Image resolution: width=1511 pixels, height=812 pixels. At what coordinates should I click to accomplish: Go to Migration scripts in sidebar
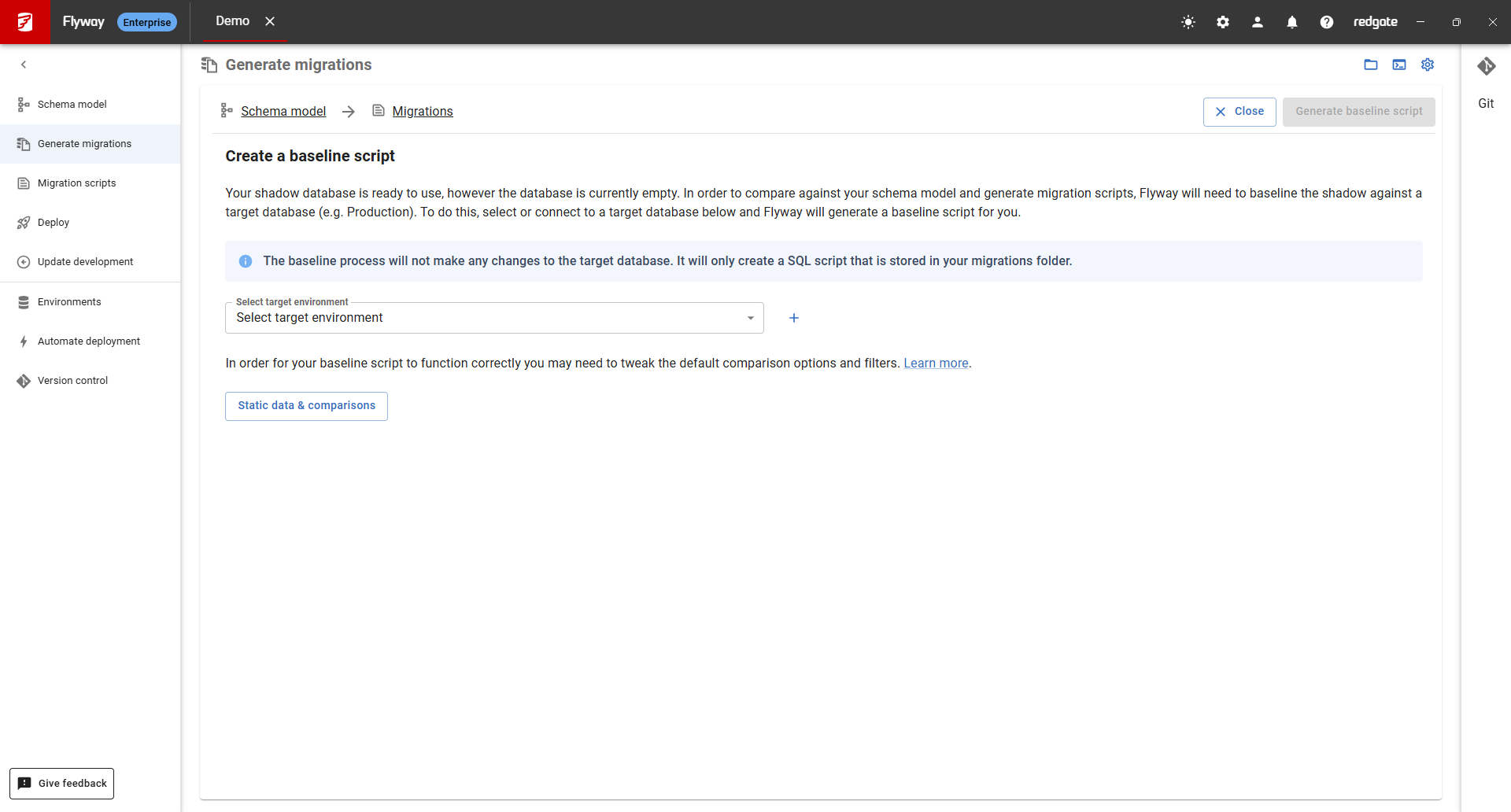click(76, 183)
